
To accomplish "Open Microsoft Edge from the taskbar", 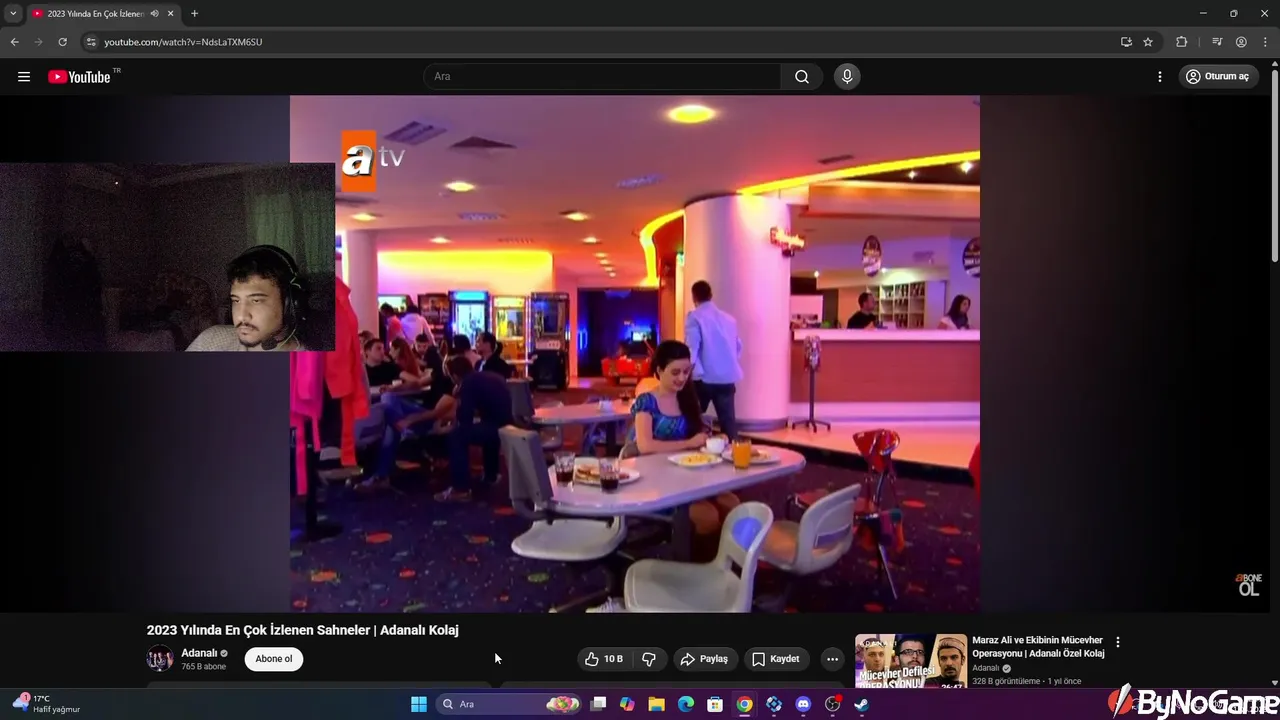I will coord(686,704).
